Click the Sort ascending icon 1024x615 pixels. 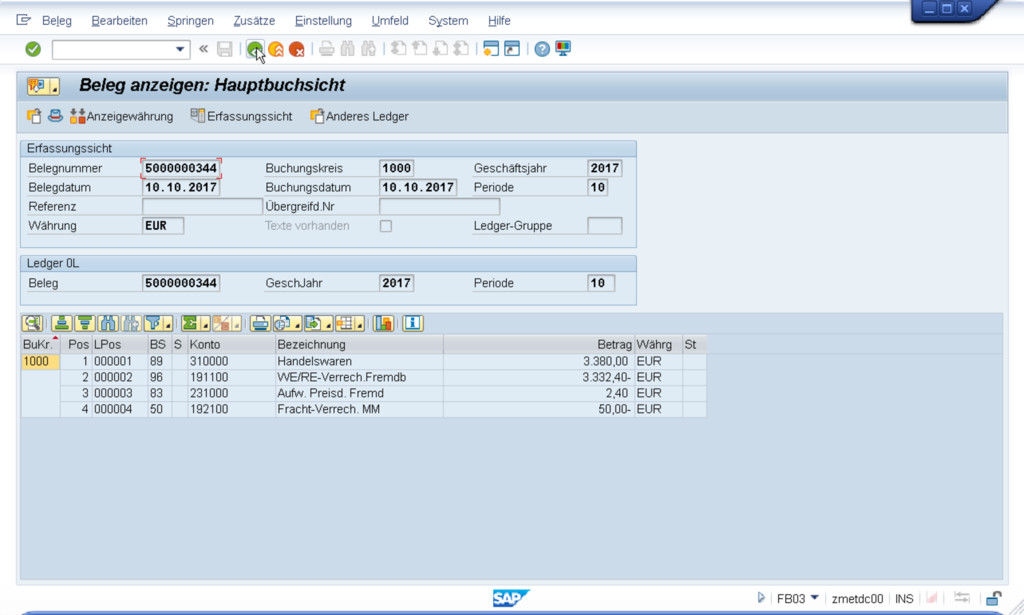click(x=62, y=323)
